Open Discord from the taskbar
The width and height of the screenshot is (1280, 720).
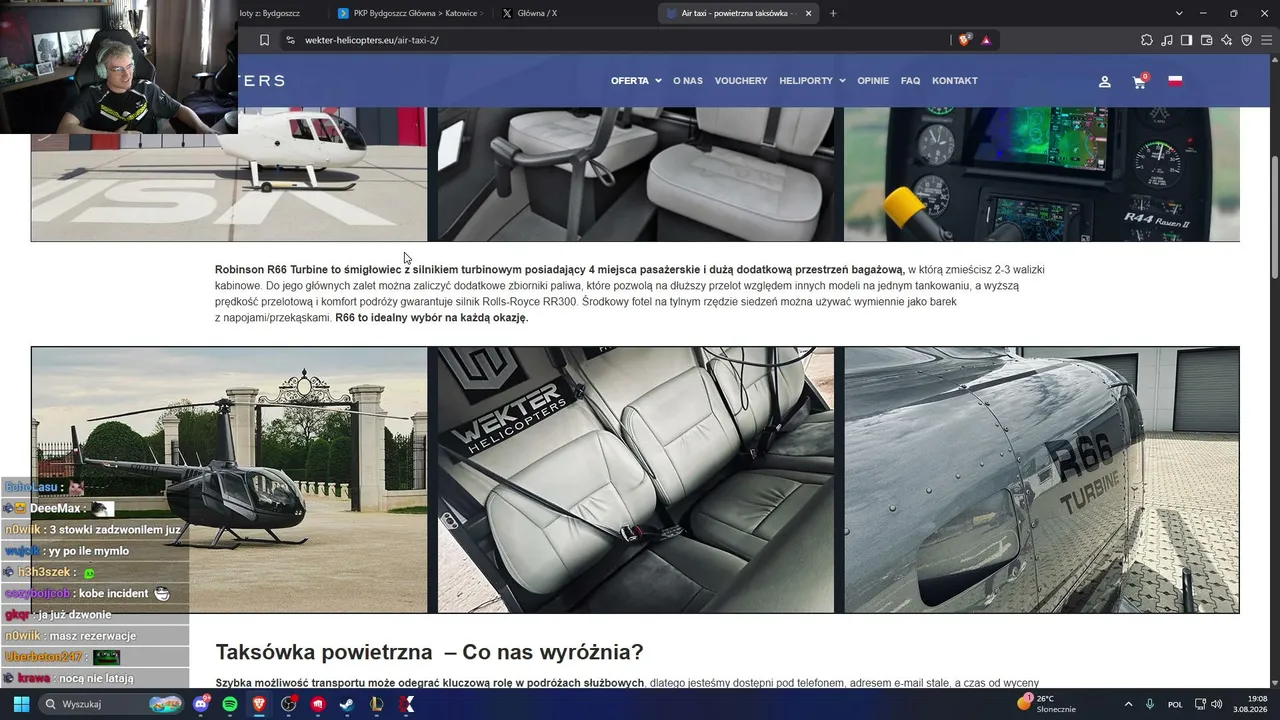pyautogui.click(x=202, y=704)
